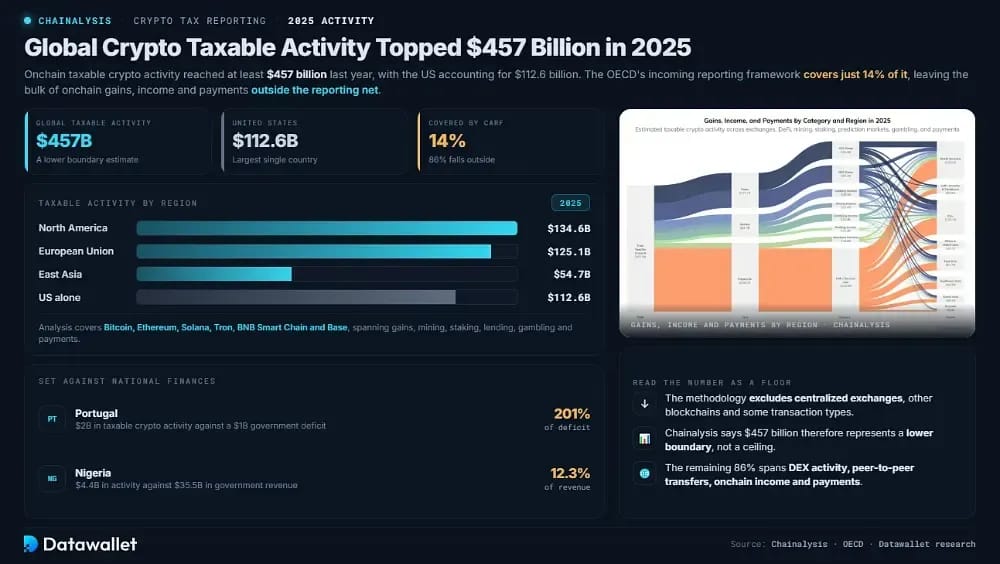The image size is (1000, 564).
Task: Click 'TAXABLE ACTIVITY BY REGION' section heading
Action: (x=118, y=204)
